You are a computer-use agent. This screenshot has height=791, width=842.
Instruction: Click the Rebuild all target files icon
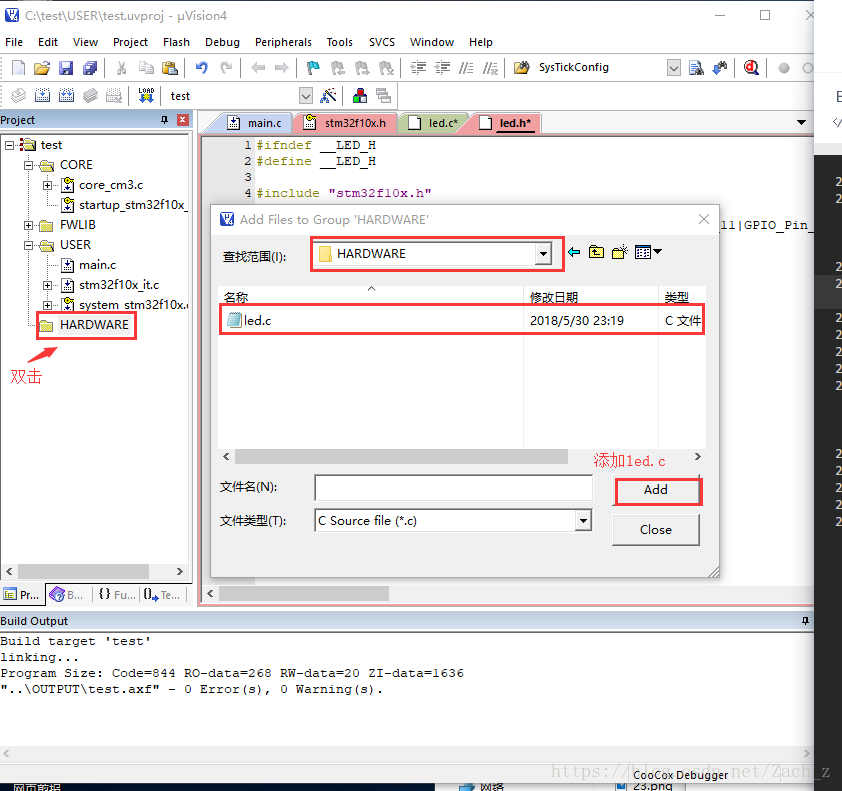pos(66,96)
